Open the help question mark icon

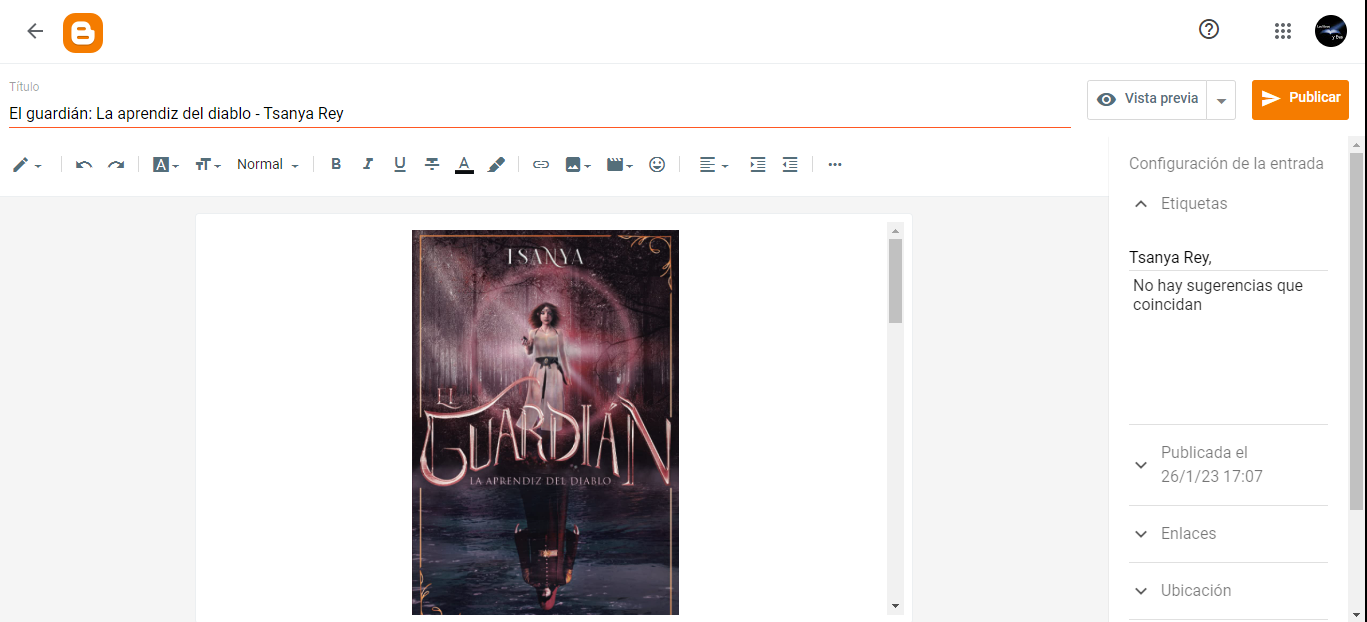1209,30
